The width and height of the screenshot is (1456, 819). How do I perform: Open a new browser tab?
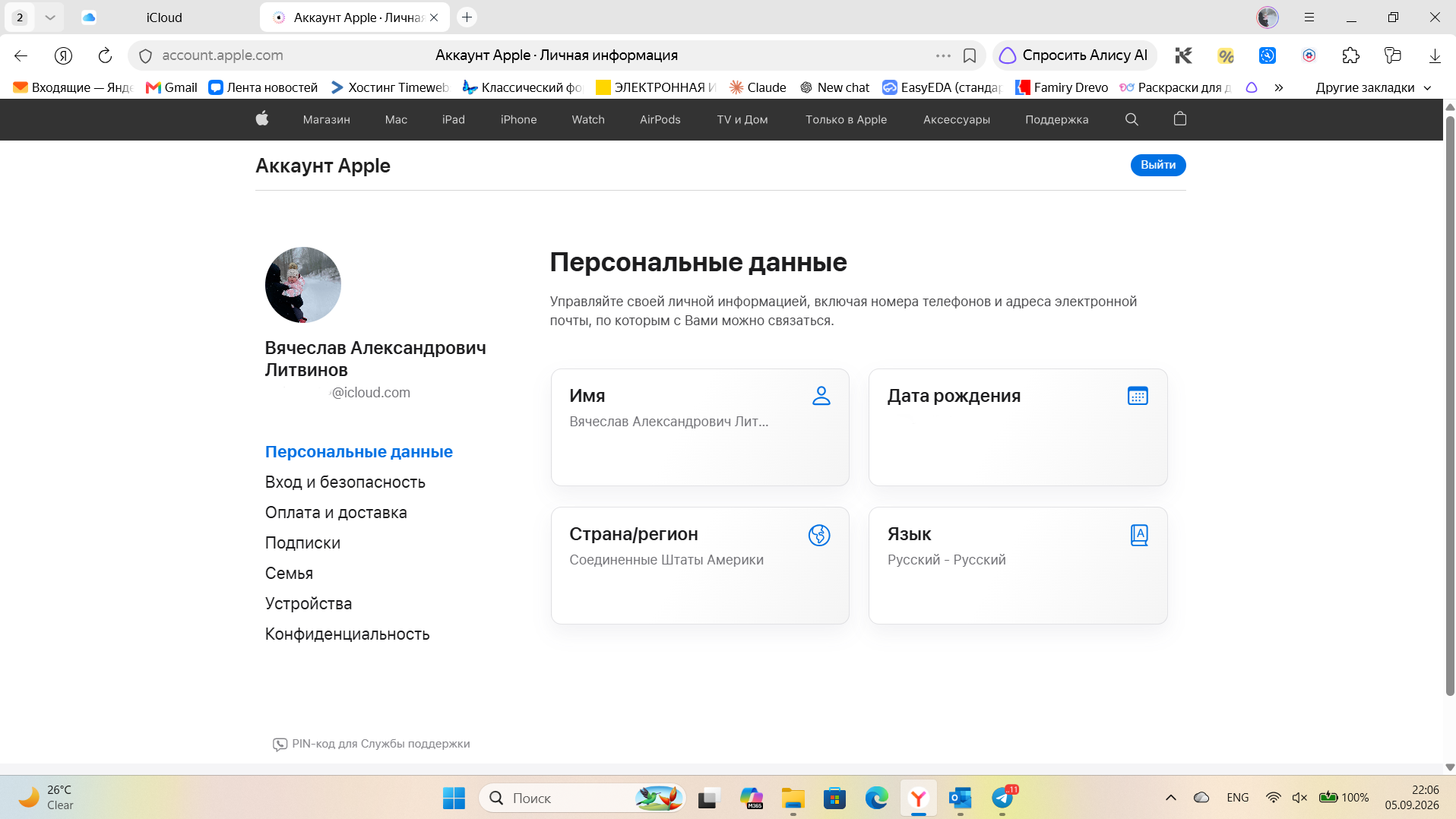(x=467, y=17)
